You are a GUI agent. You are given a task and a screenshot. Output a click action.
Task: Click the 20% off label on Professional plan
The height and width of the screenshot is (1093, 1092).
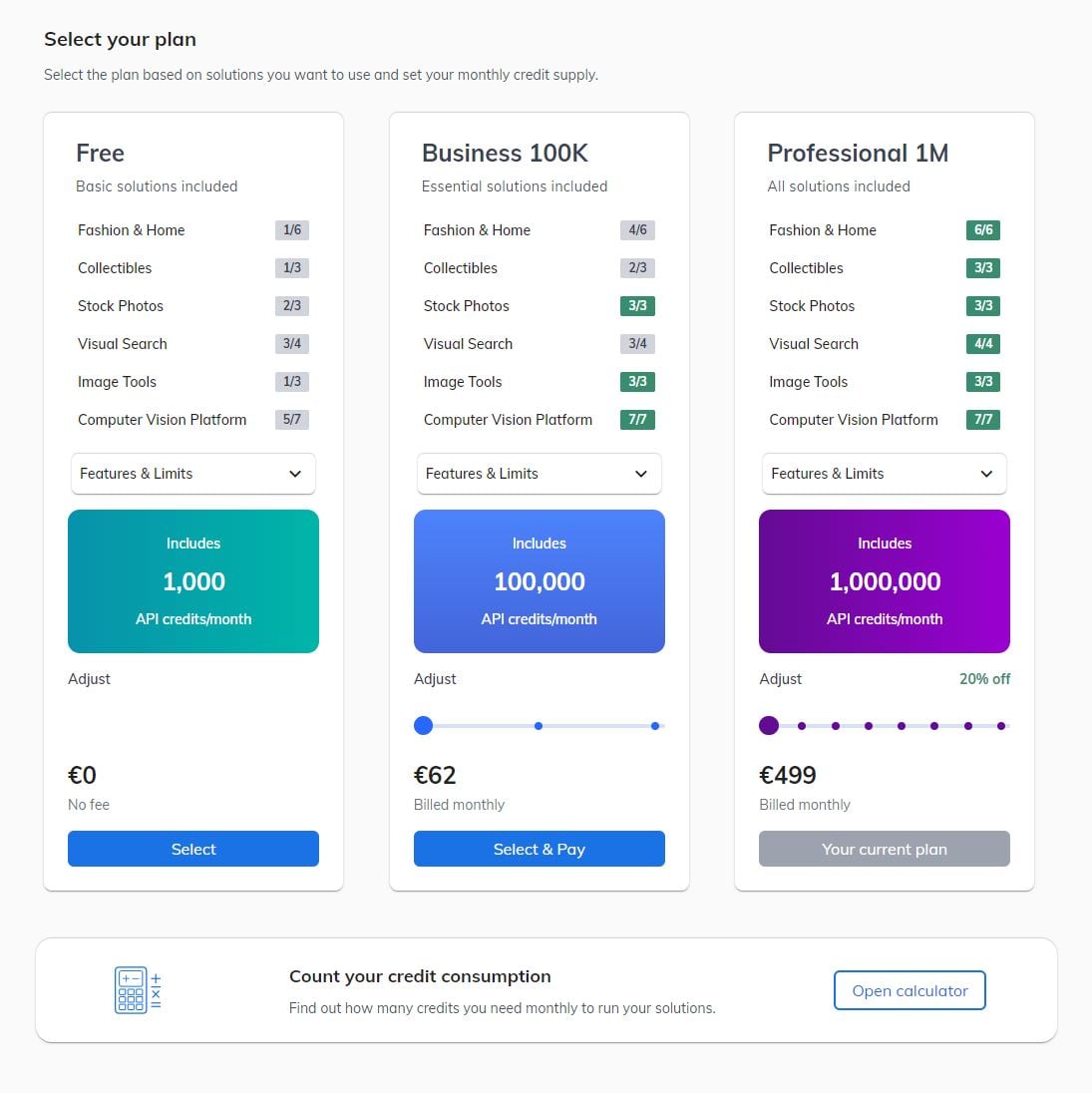984,679
